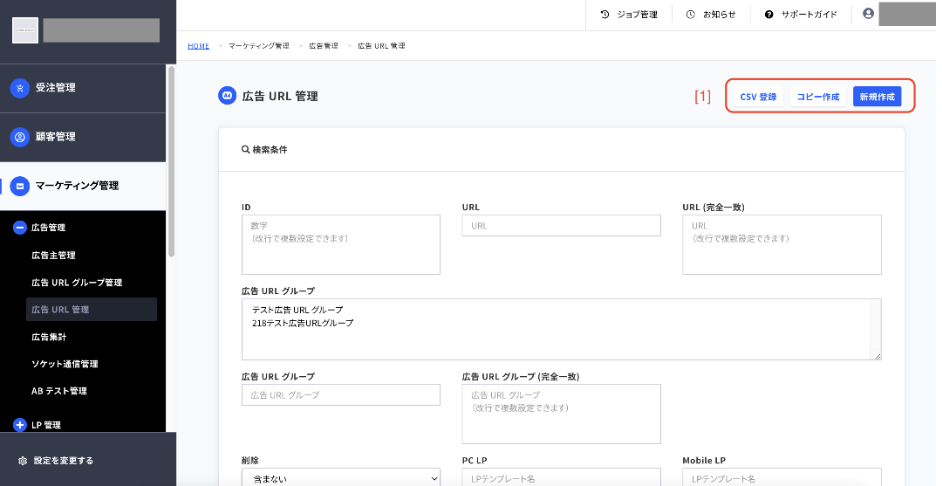The height and width of the screenshot is (486, 942).
Task: Click the CSV 登録 button
Action: click(x=758, y=97)
